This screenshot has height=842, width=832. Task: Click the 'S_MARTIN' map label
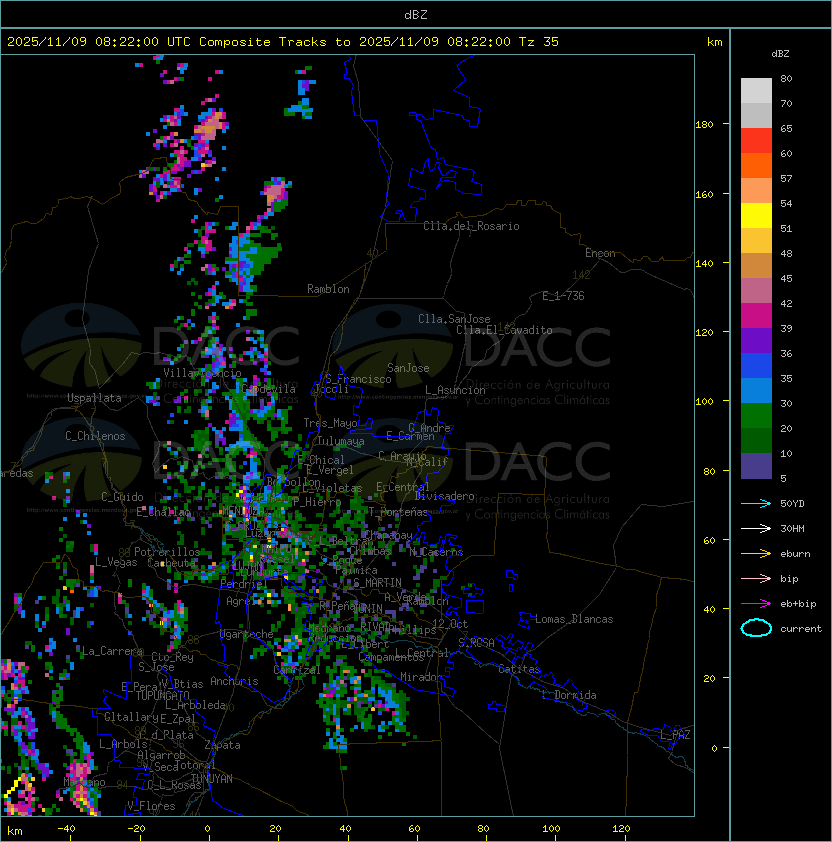[x=378, y=583]
